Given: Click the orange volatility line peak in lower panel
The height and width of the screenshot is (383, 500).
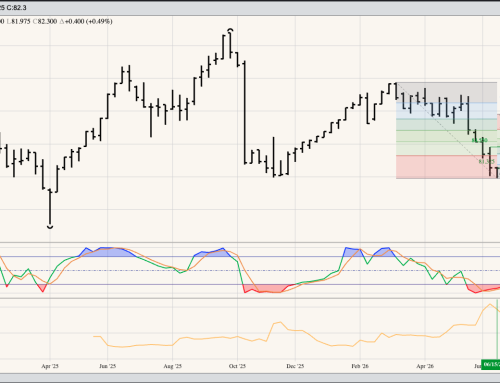Looking at the screenshot, I should (x=490, y=304).
